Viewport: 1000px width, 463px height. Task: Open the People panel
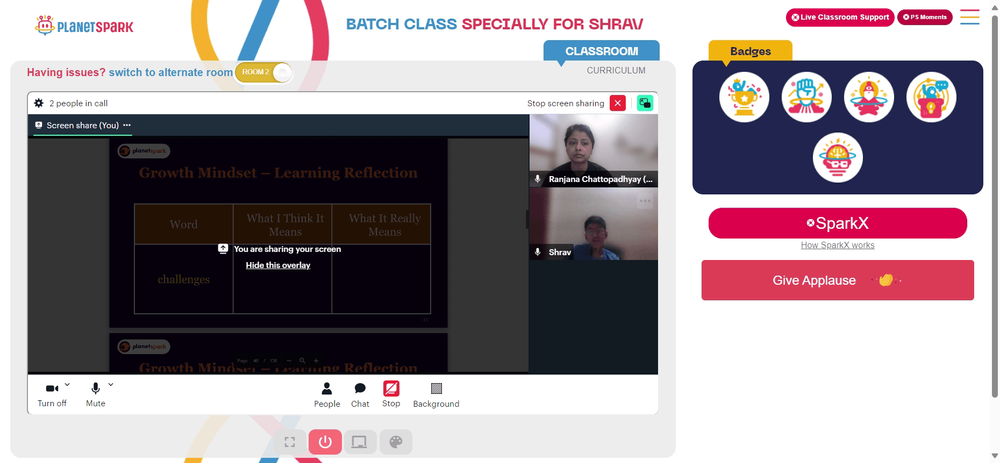coord(327,395)
